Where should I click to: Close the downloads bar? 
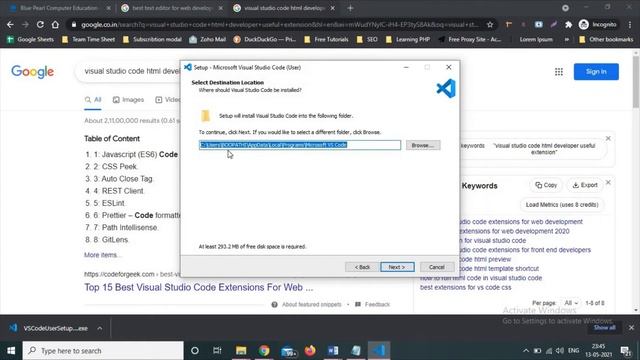[631, 328]
